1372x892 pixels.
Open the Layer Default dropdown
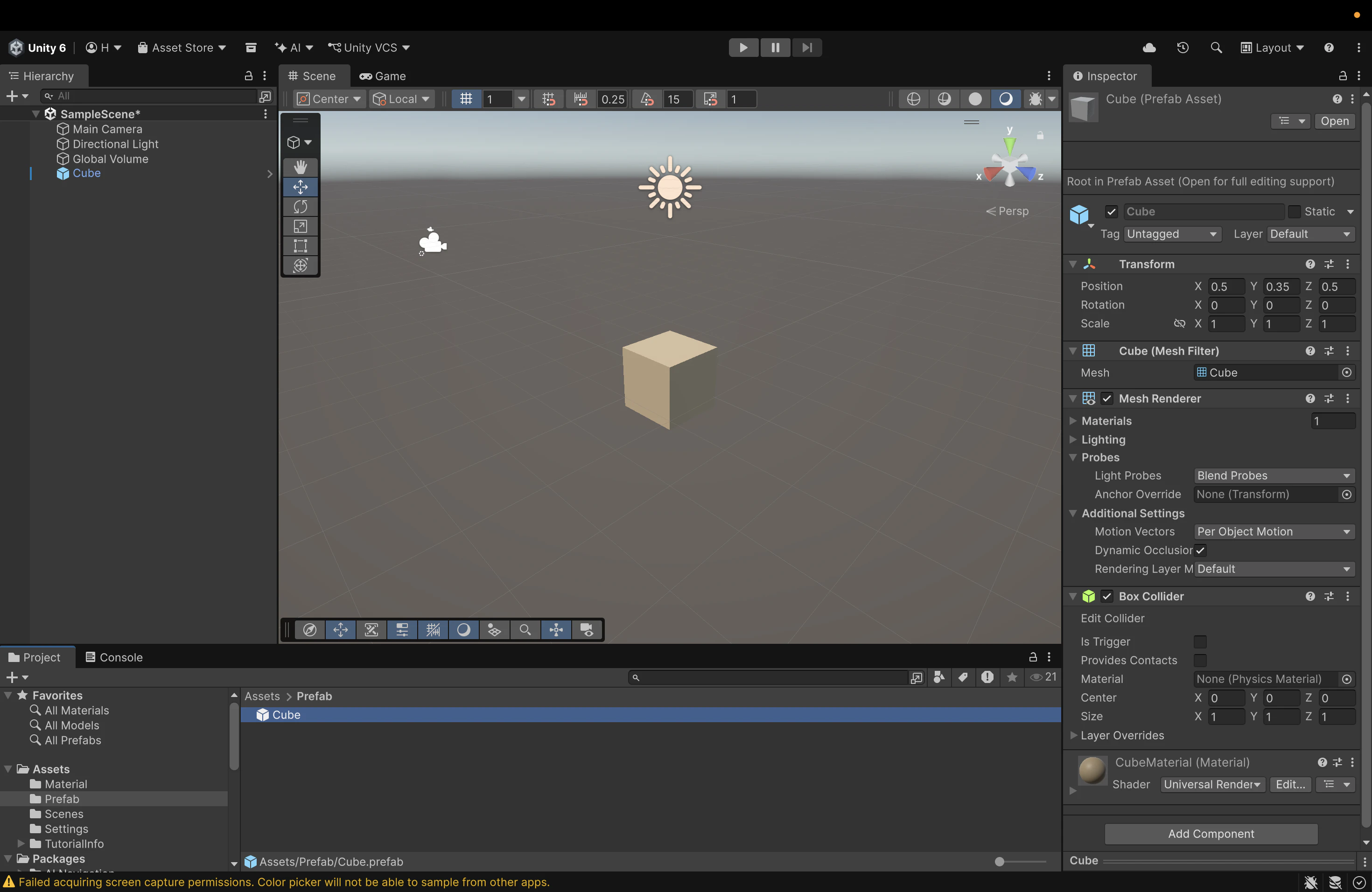coord(1311,234)
